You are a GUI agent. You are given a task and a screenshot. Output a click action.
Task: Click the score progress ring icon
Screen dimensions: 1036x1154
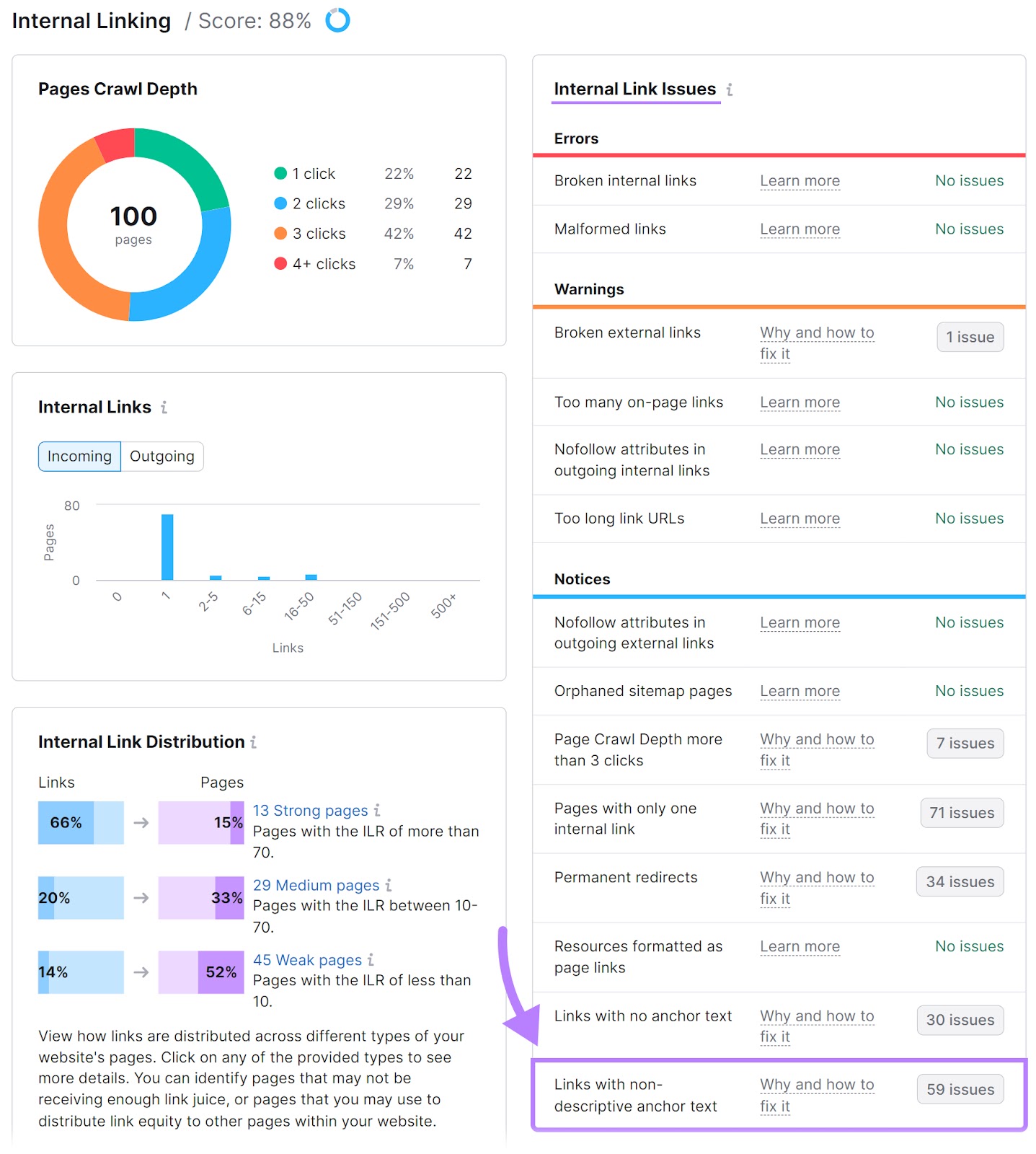tap(337, 20)
